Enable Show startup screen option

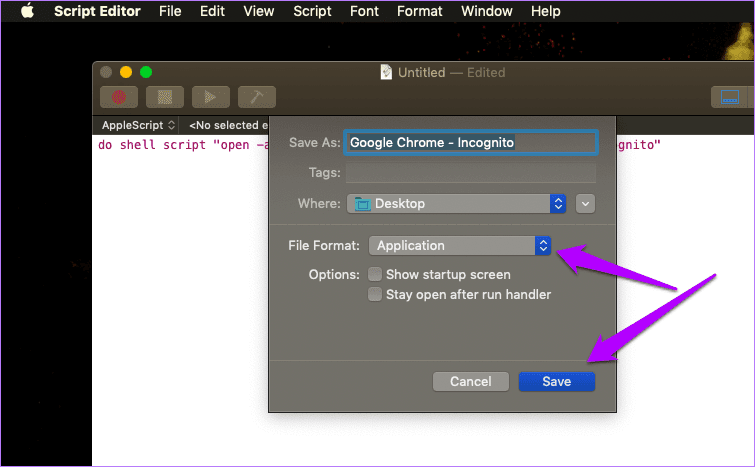375,274
